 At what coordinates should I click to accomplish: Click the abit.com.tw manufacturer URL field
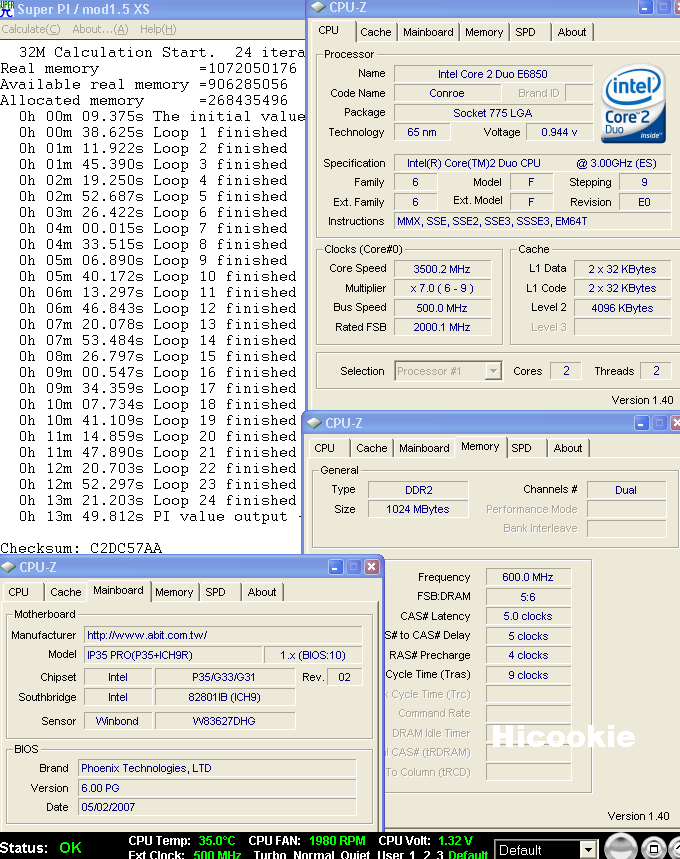tap(223, 635)
